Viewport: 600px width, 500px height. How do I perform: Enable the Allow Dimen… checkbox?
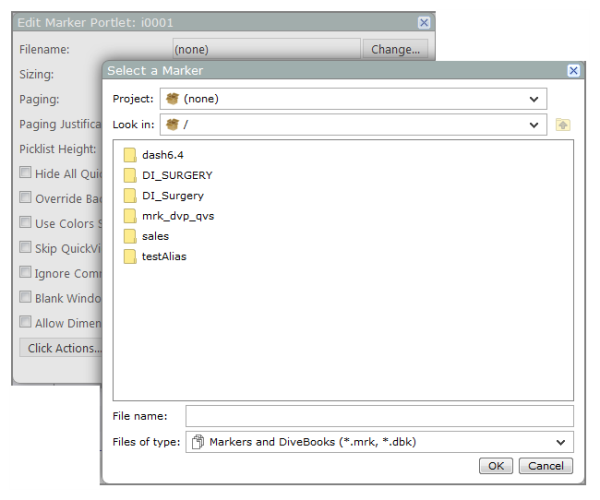(25, 322)
